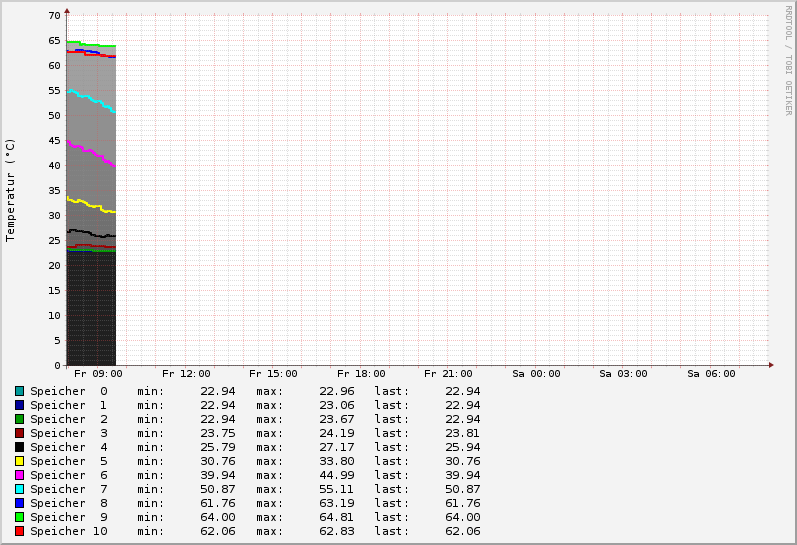
Task: Select the green Speicher 2 legend swatch
Action: pos(19,419)
